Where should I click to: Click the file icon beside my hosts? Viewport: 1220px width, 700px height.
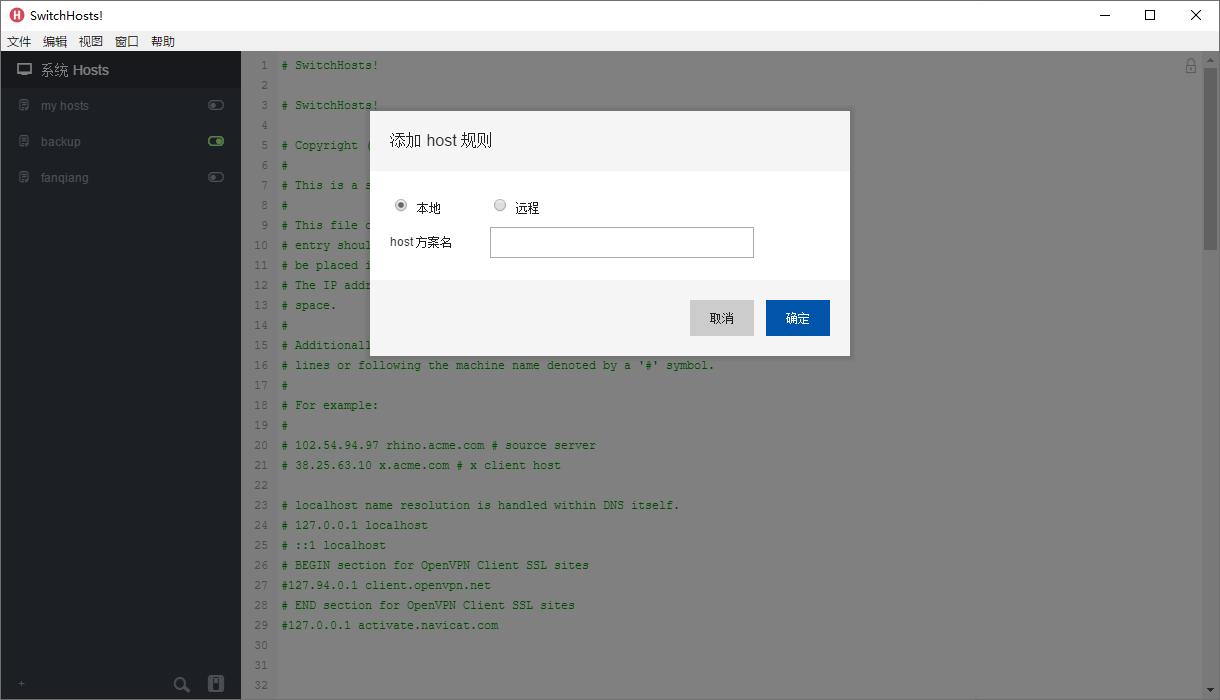(23, 105)
